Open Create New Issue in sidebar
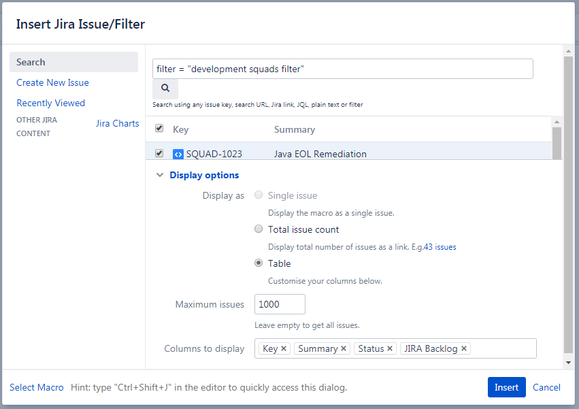This screenshot has width=579, height=409. pyautogui.click(x=52, y=83)
